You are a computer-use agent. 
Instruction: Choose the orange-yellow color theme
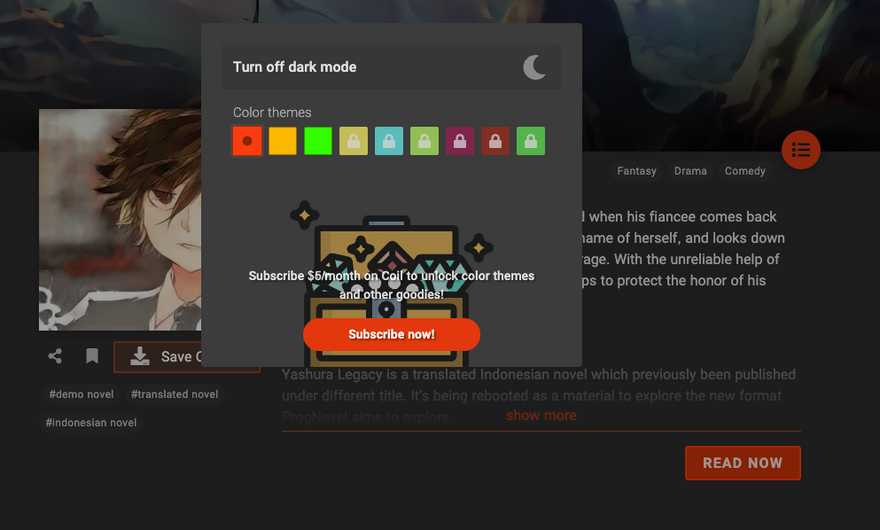pos(283,141)
